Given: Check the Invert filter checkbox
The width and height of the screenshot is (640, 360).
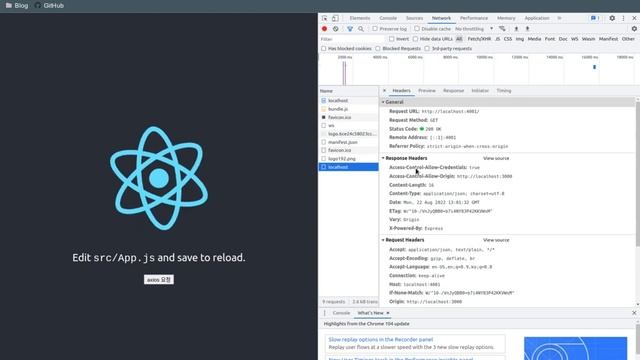Looking at the screenshot, I should pyautogui.click(x=391, y=39).
